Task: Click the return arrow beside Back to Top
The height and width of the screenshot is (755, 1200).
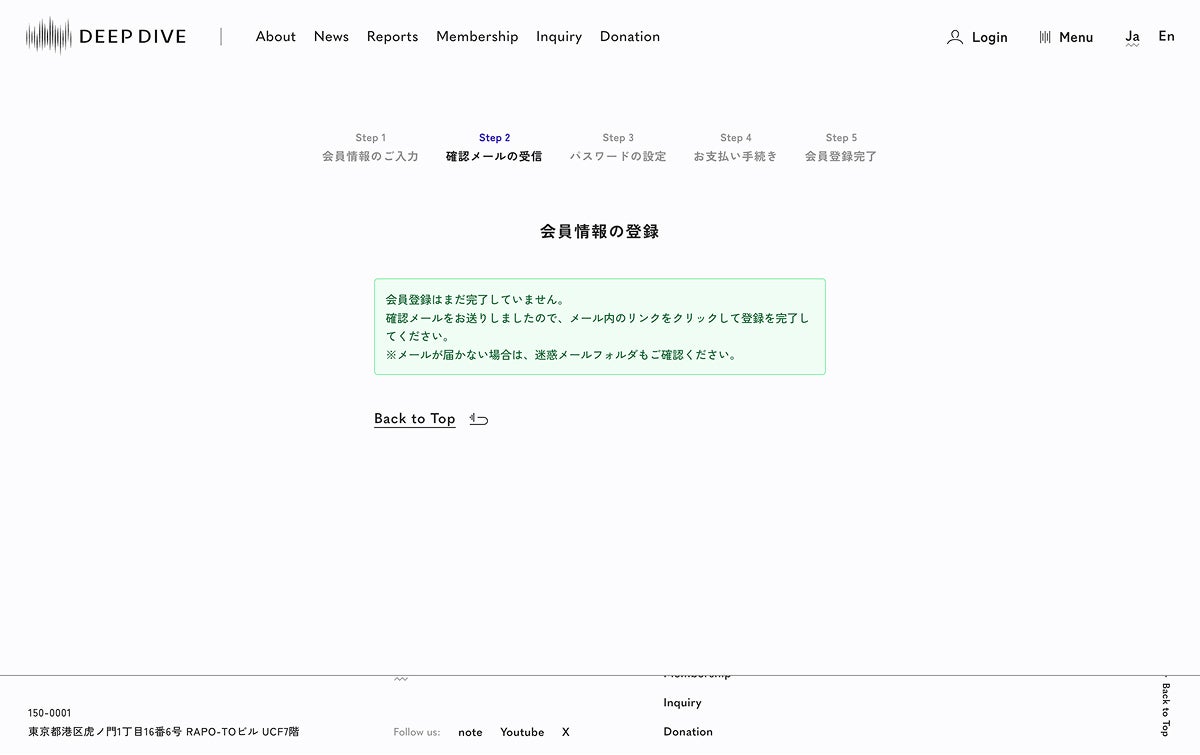Action: point(479,419)
